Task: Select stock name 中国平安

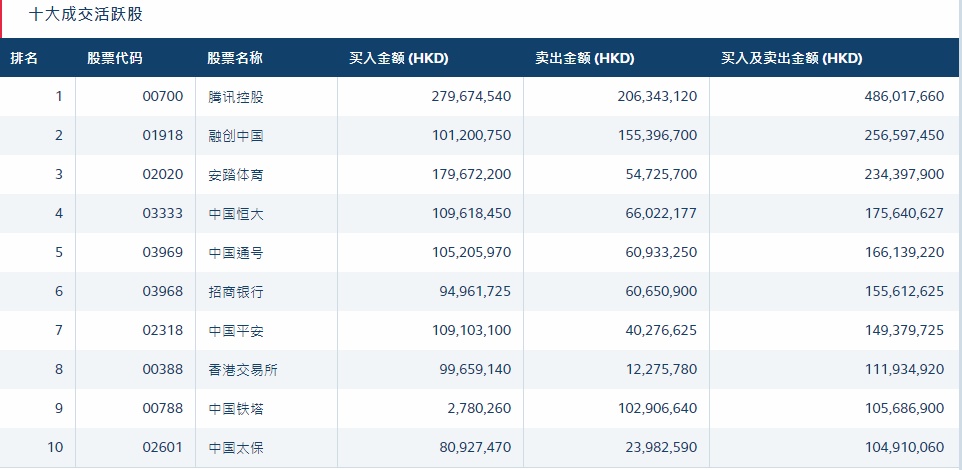Action: pos(236,331)
